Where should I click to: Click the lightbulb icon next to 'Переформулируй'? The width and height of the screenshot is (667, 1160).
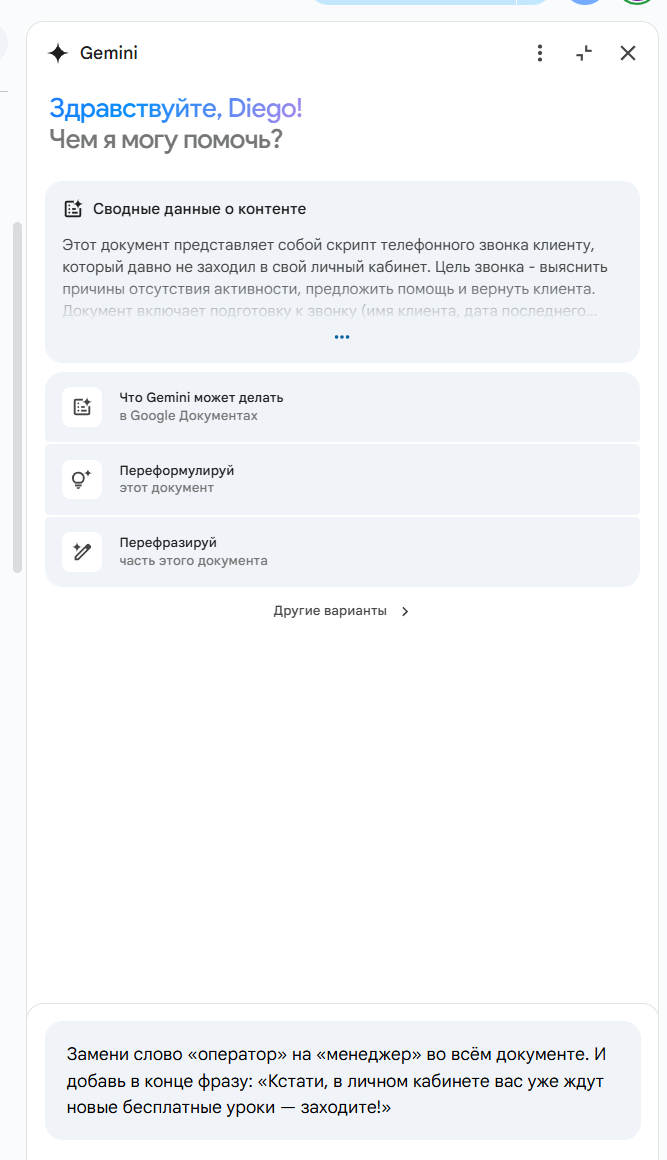click(82, 479)
